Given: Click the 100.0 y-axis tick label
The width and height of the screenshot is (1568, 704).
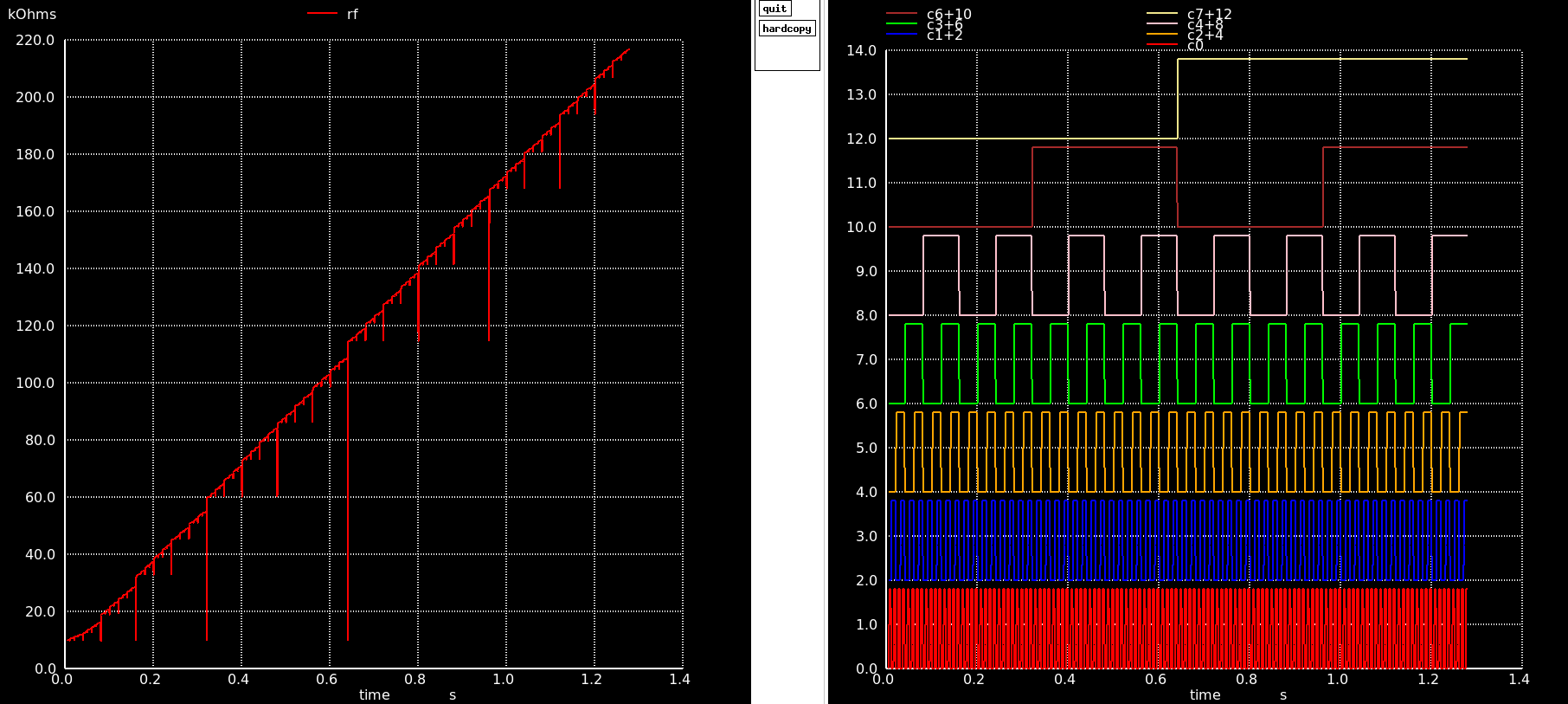Looking at the screenshot, I should pyautogui.click(x=35, y=383).
